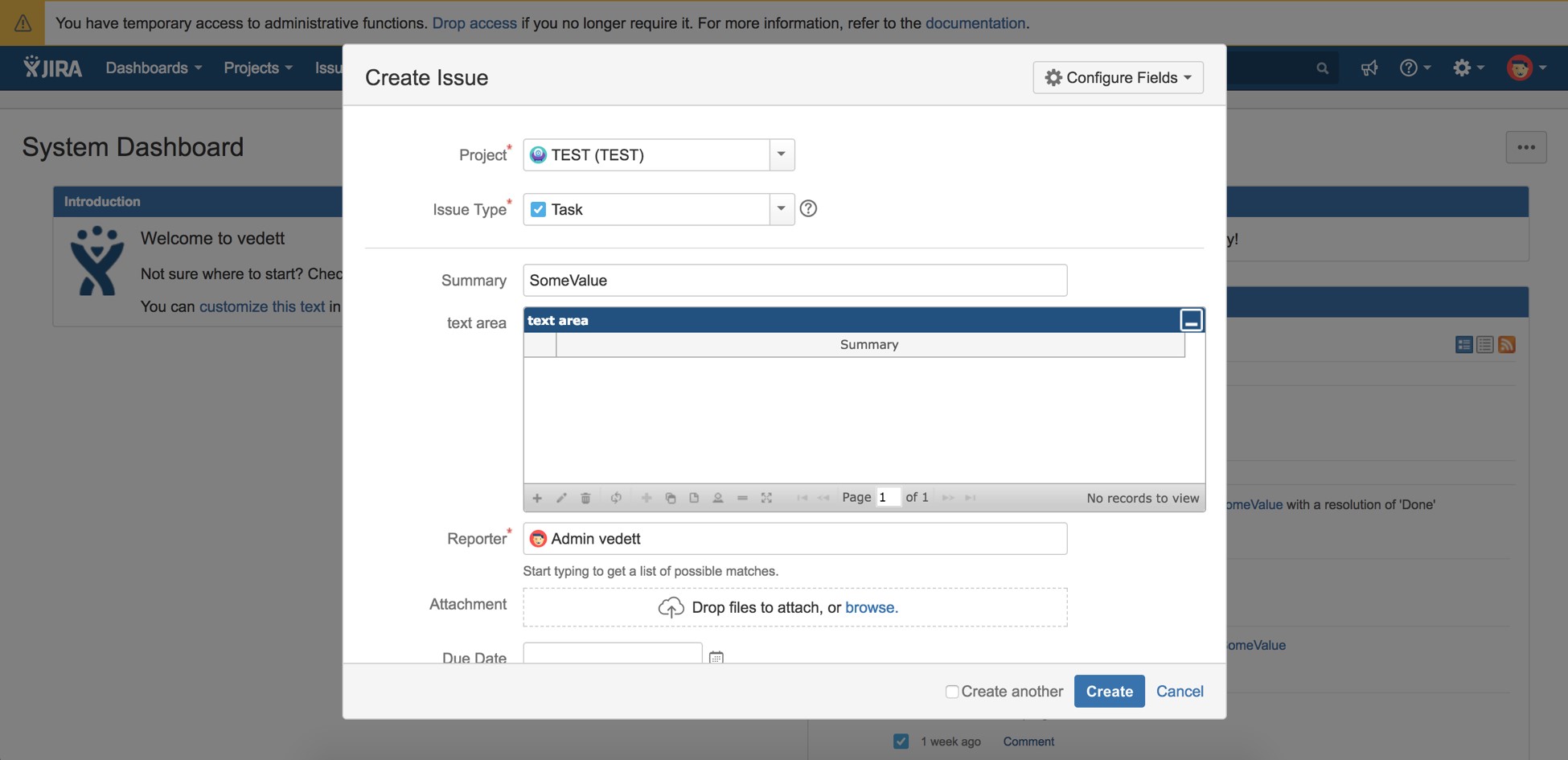Expand the Project dropdown arrow

coord(781,154)
